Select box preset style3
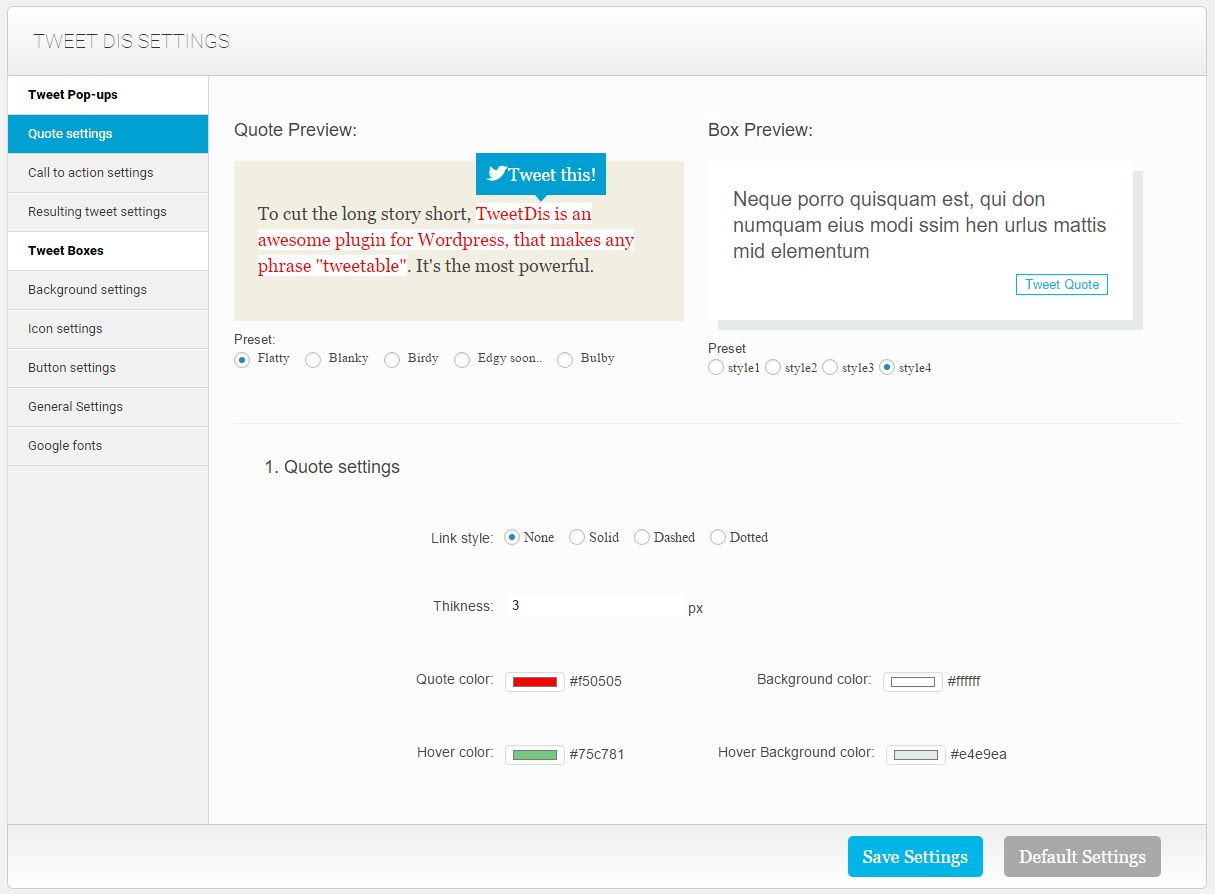The image size is (1215, 894). click(x=830, y=367)
